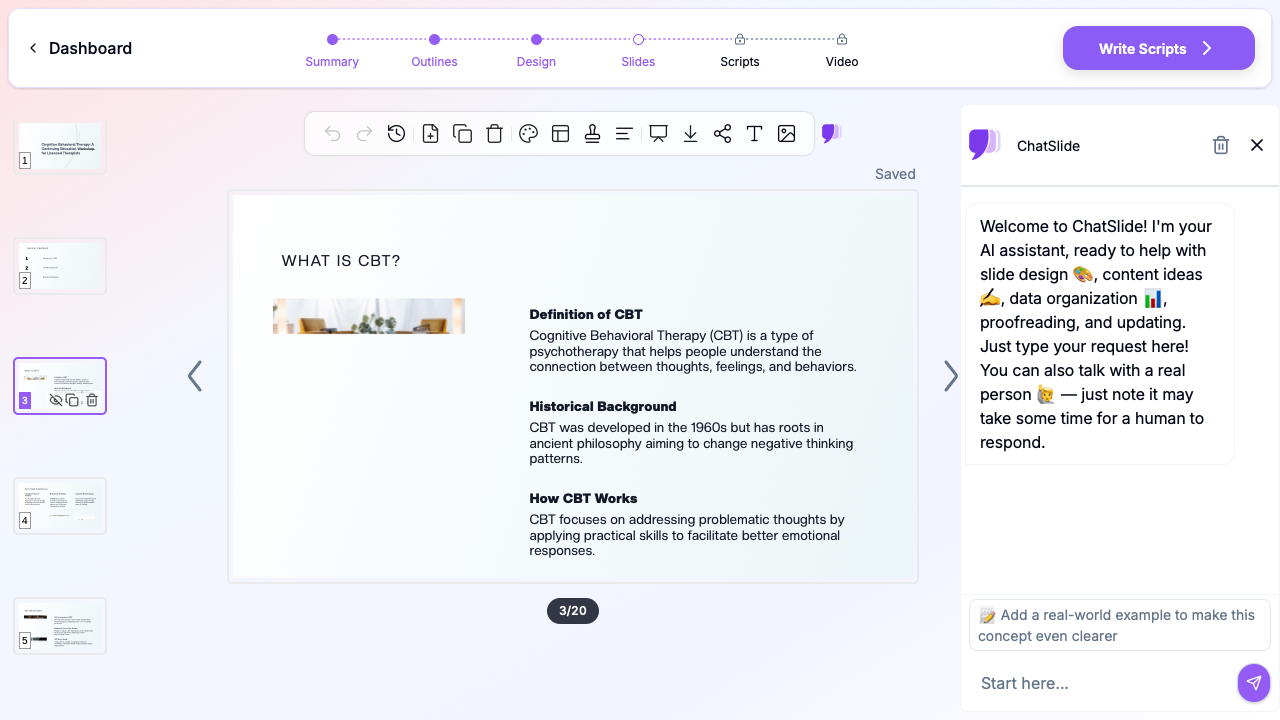Go back to Dashboard
1280x720 pixels.
[x=80, y=48]
